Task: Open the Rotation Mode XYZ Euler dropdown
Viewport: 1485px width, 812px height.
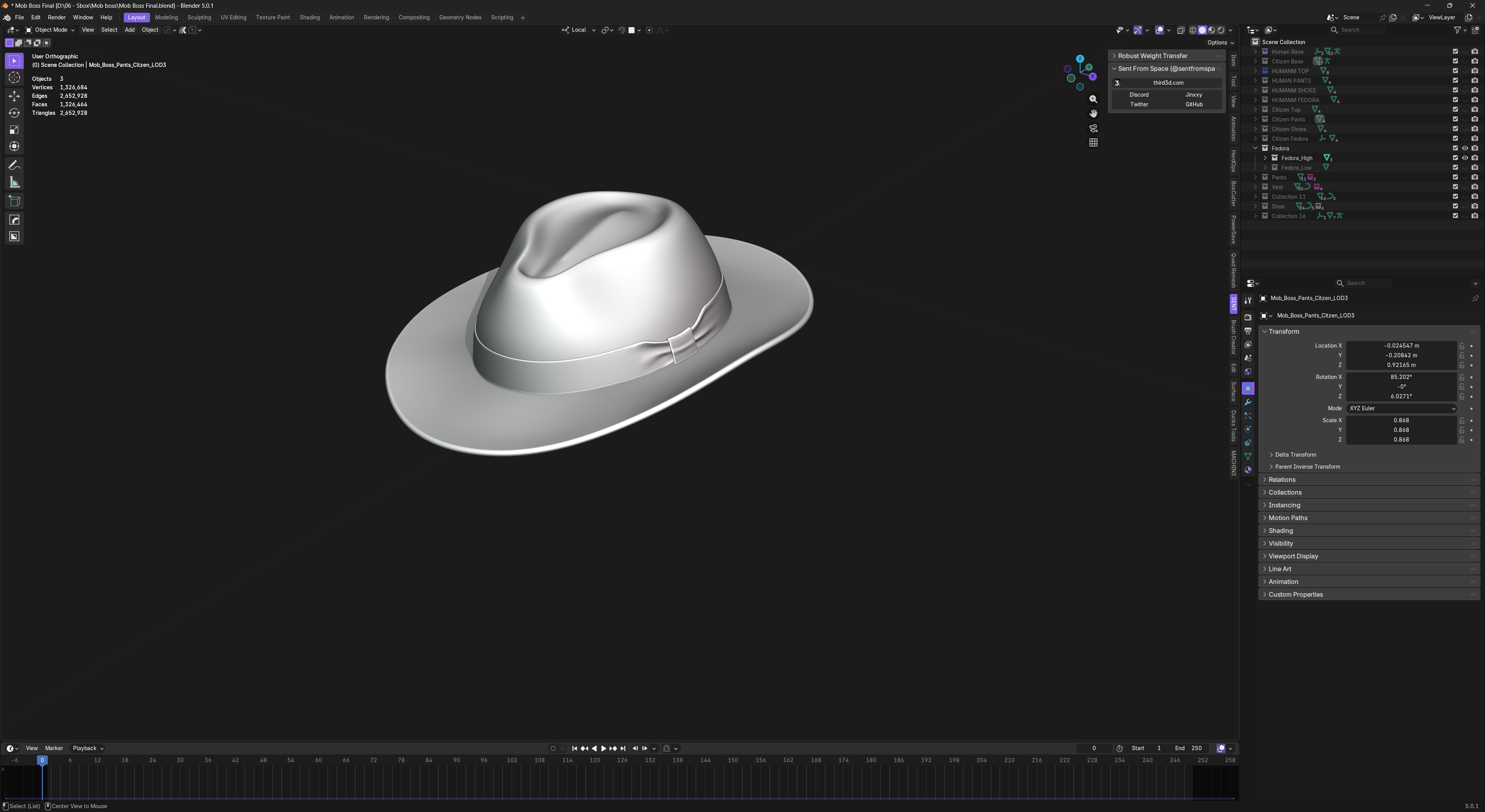Action: pos(1401,408)
